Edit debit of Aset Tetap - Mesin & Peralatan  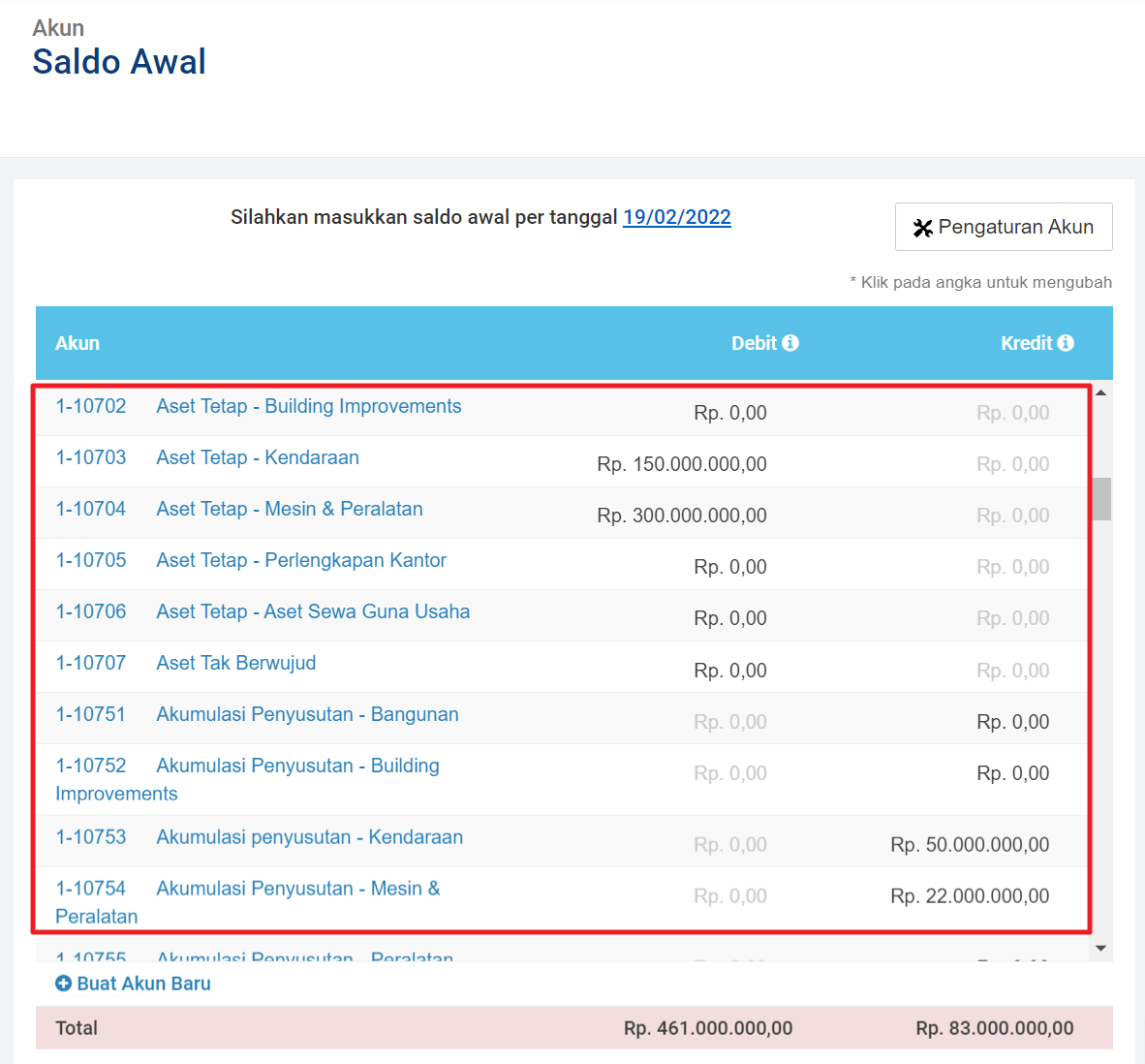point(681,516)
